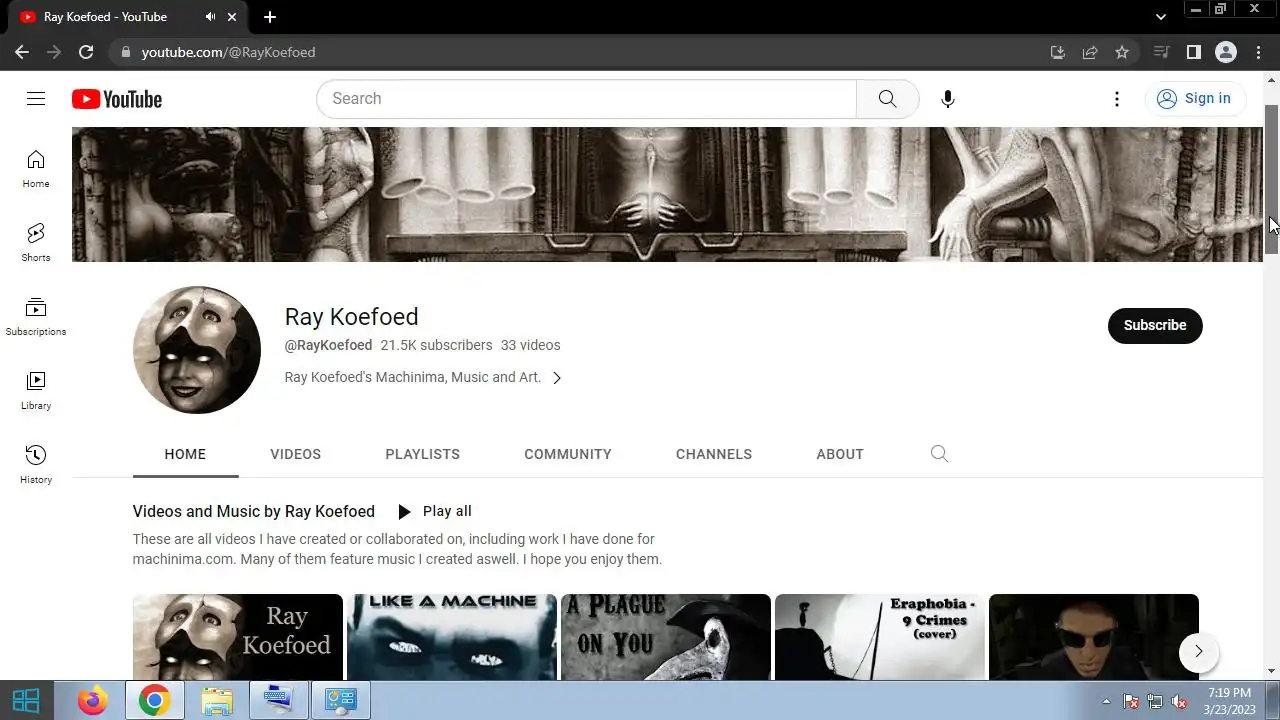This screenshot has width=1280, height=720.
Task: Open the Like A Machine video thumbnail
Action: [x=452, y=637]
